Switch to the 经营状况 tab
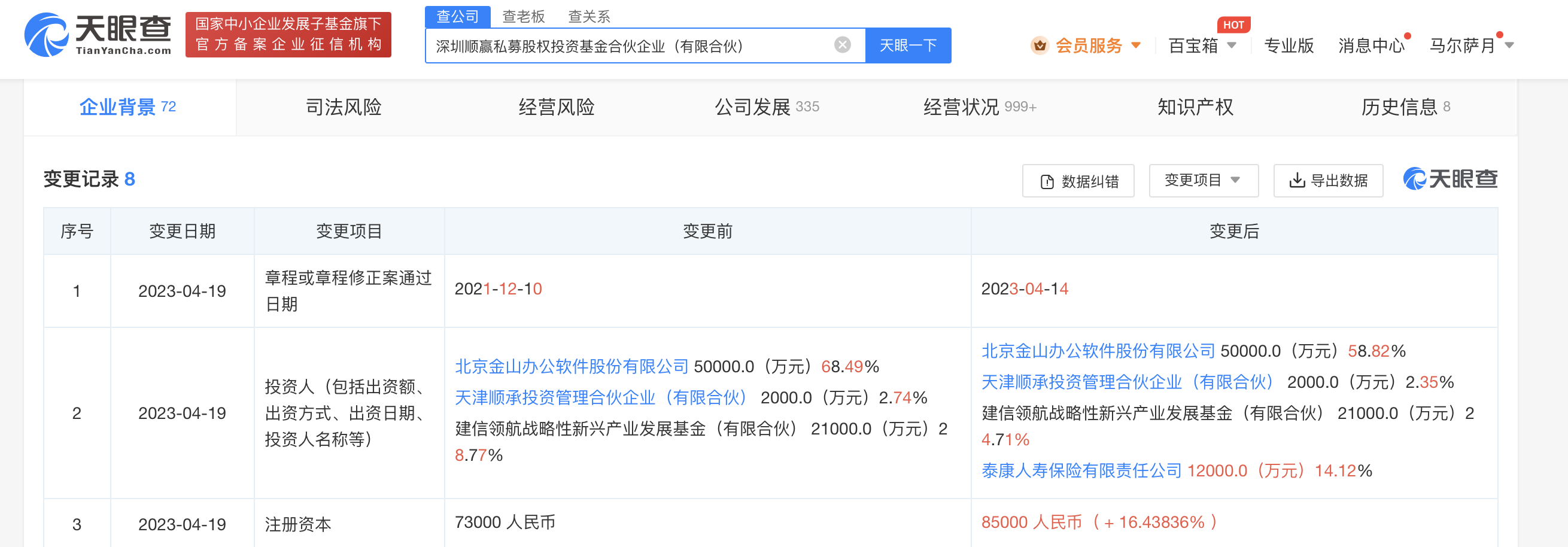The image size is (1568, 547). [979, 107]
